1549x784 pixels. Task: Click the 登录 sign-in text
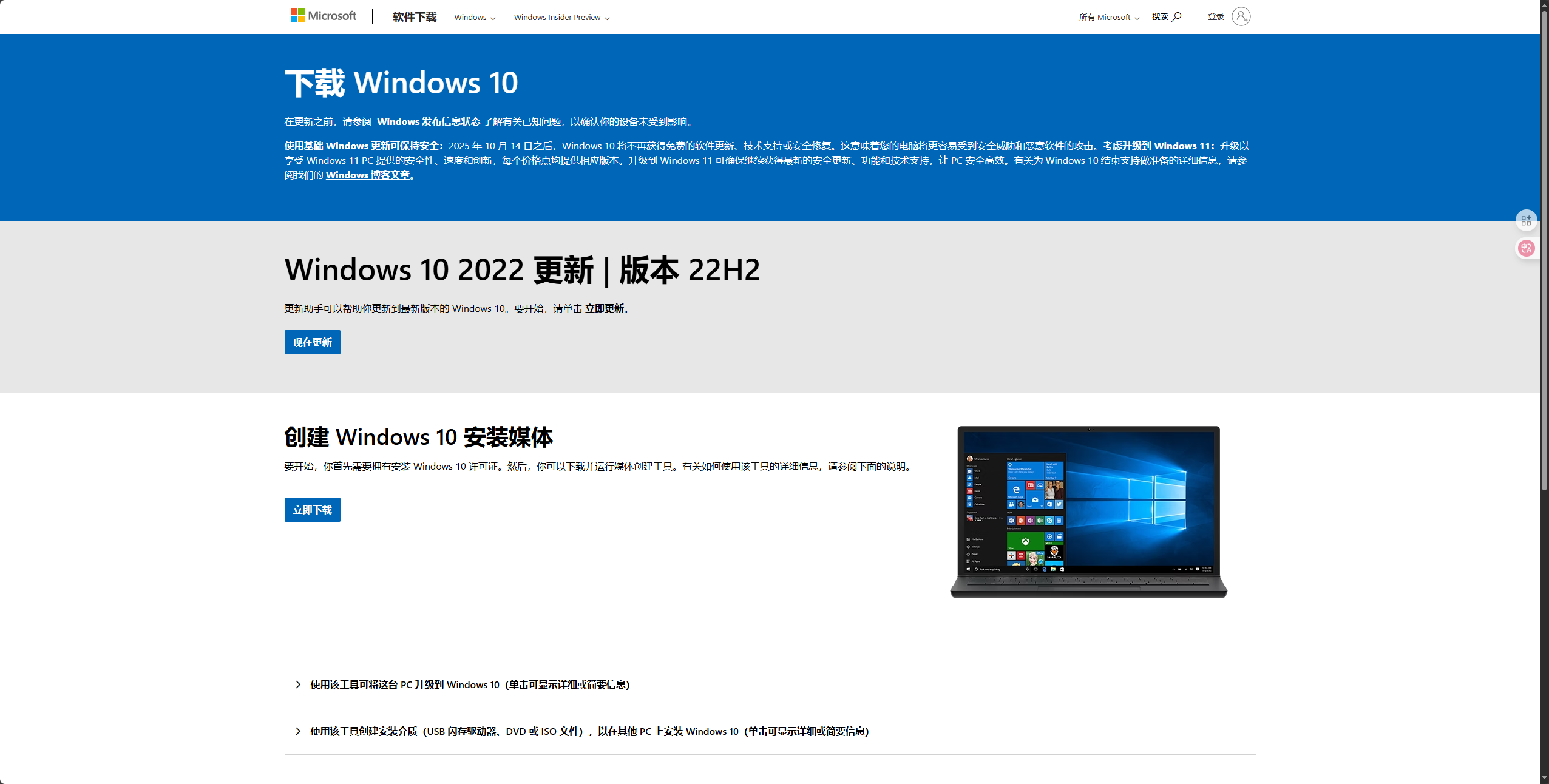tap(1215, 16)
